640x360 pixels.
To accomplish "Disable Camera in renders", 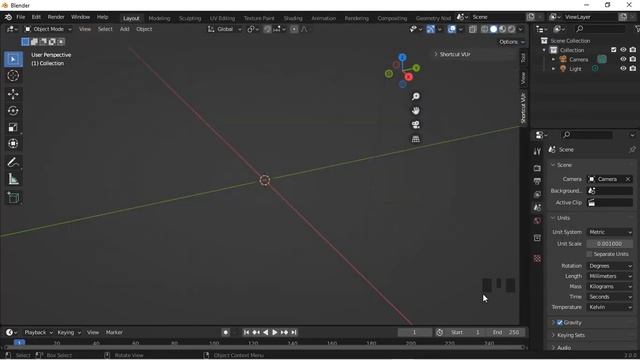I will tap(633, 59).
